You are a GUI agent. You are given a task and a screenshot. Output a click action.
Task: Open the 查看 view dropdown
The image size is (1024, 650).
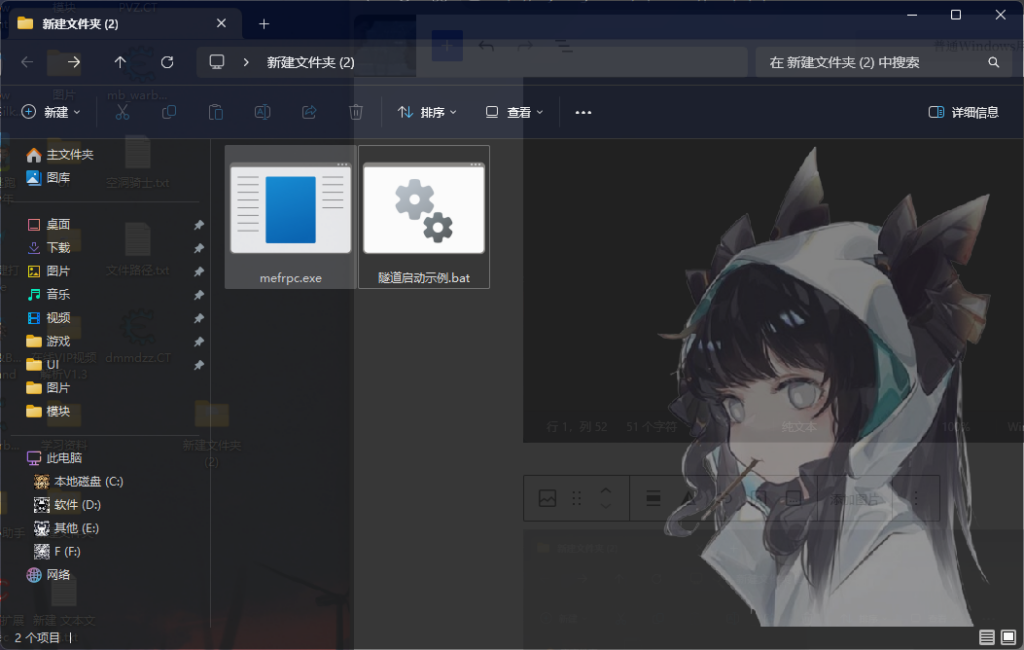tap(514, 112)
